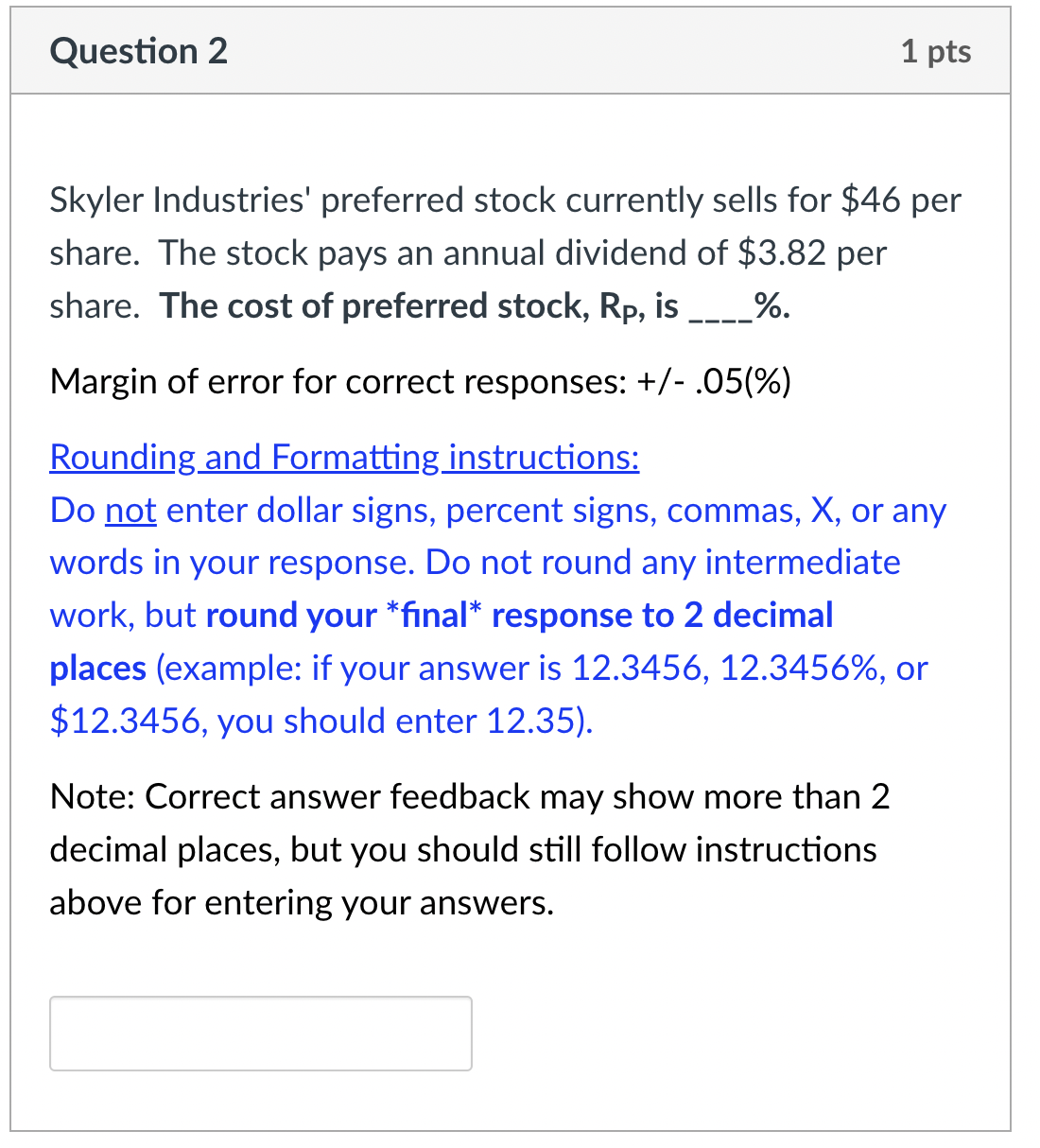Click the question header bar
This screenshot has width=1040, height=1148.
(x=520, y=51)
